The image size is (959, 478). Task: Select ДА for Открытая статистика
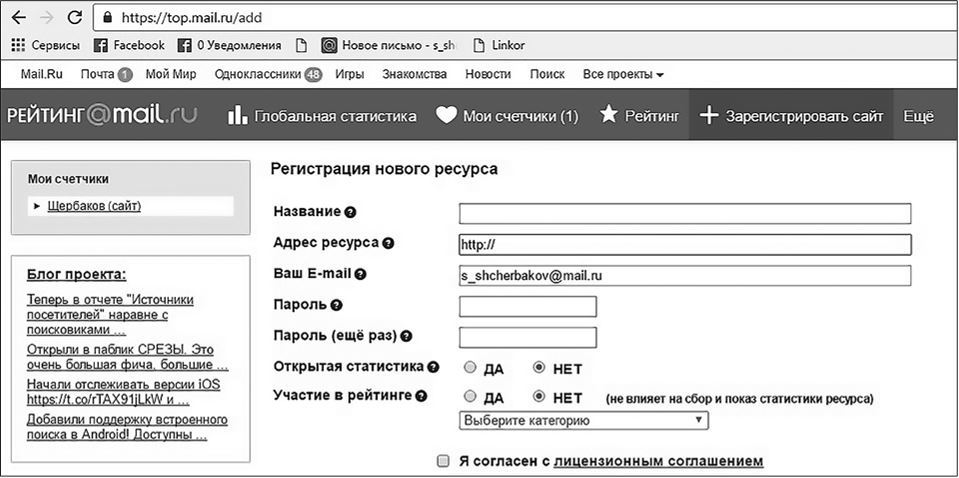pyautogui.click(x=468, y=367)
